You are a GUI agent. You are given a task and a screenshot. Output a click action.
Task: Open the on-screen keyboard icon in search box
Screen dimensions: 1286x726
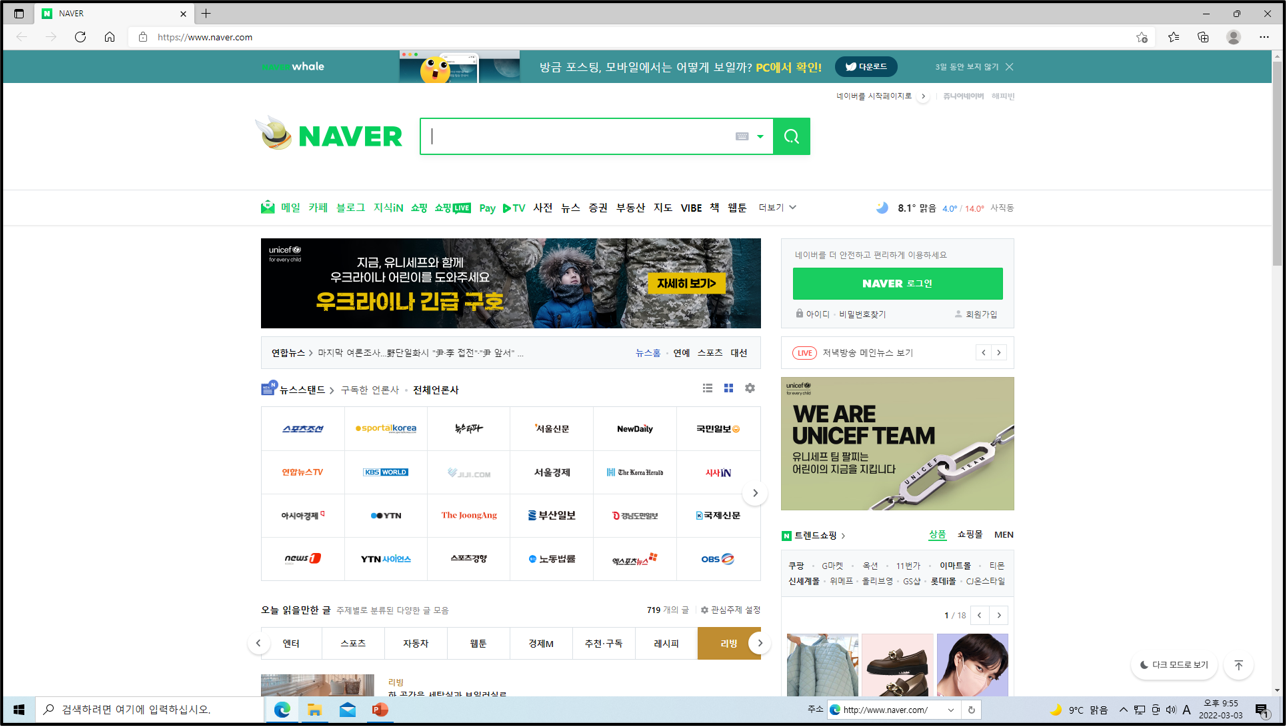(x=742, y=137)
